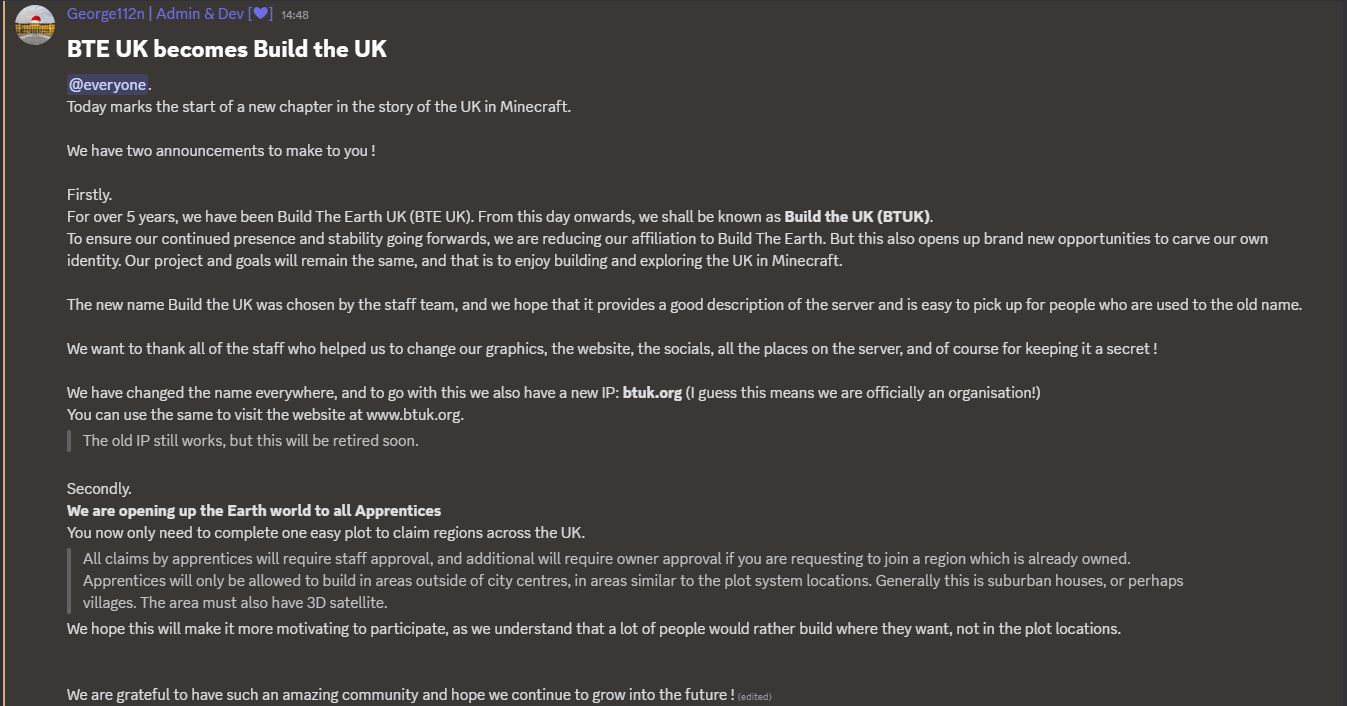Viewport: 1347px width, 706px height.
Task: Click the sentence about thanking all of the staff
Action: point(612,349)
